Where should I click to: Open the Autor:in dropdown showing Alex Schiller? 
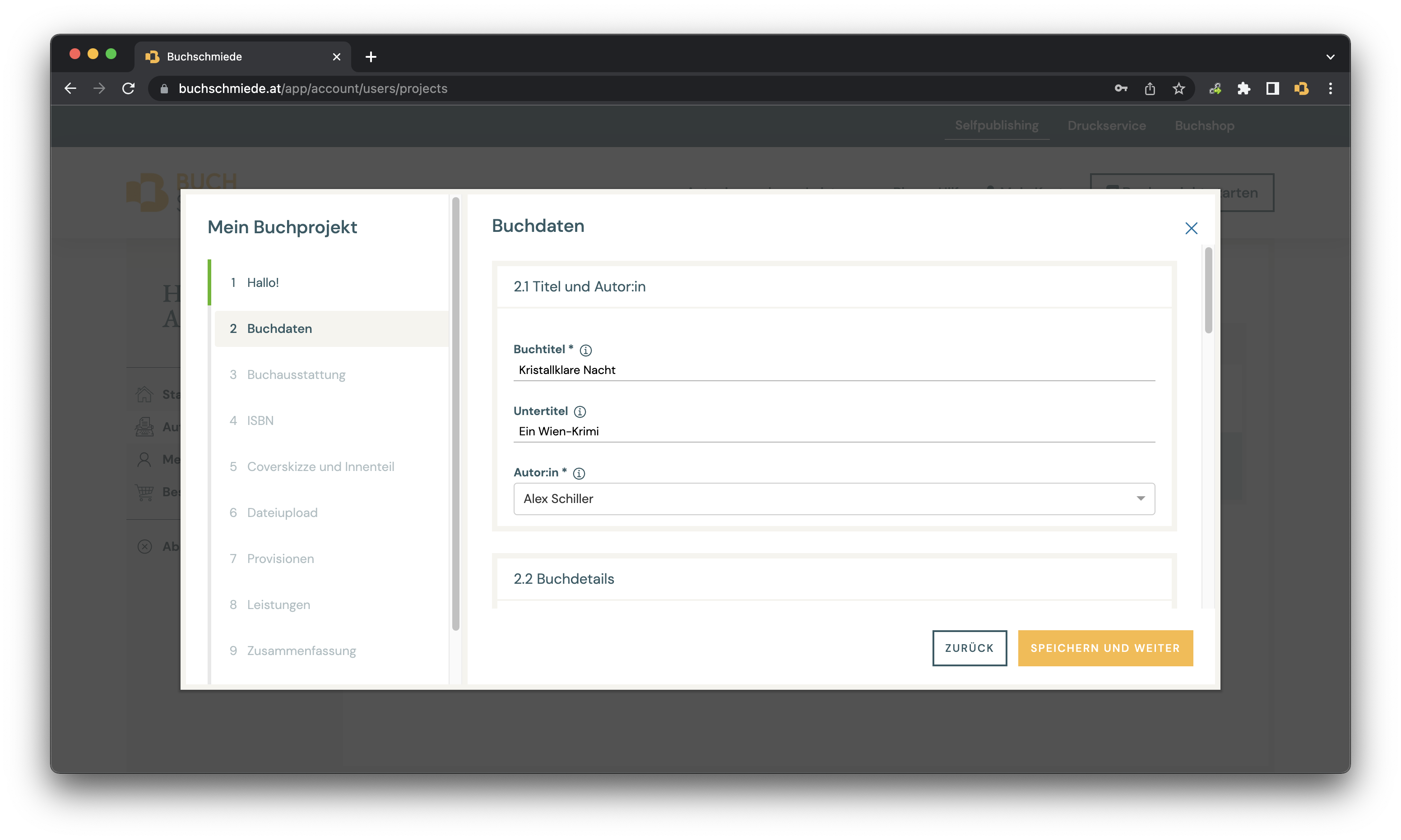tap(834, 498)
